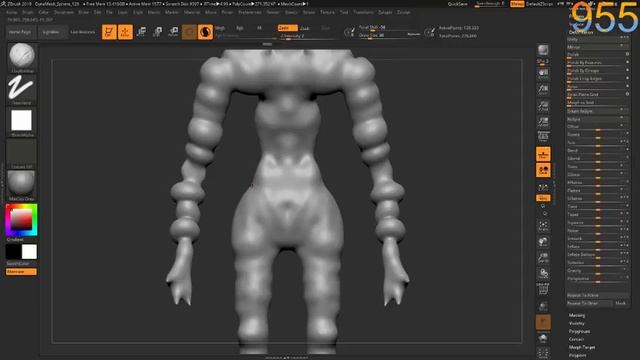Adjust the Focal Shift slider
This screenshot has height=360, width=640.
(x=389, y=27)
